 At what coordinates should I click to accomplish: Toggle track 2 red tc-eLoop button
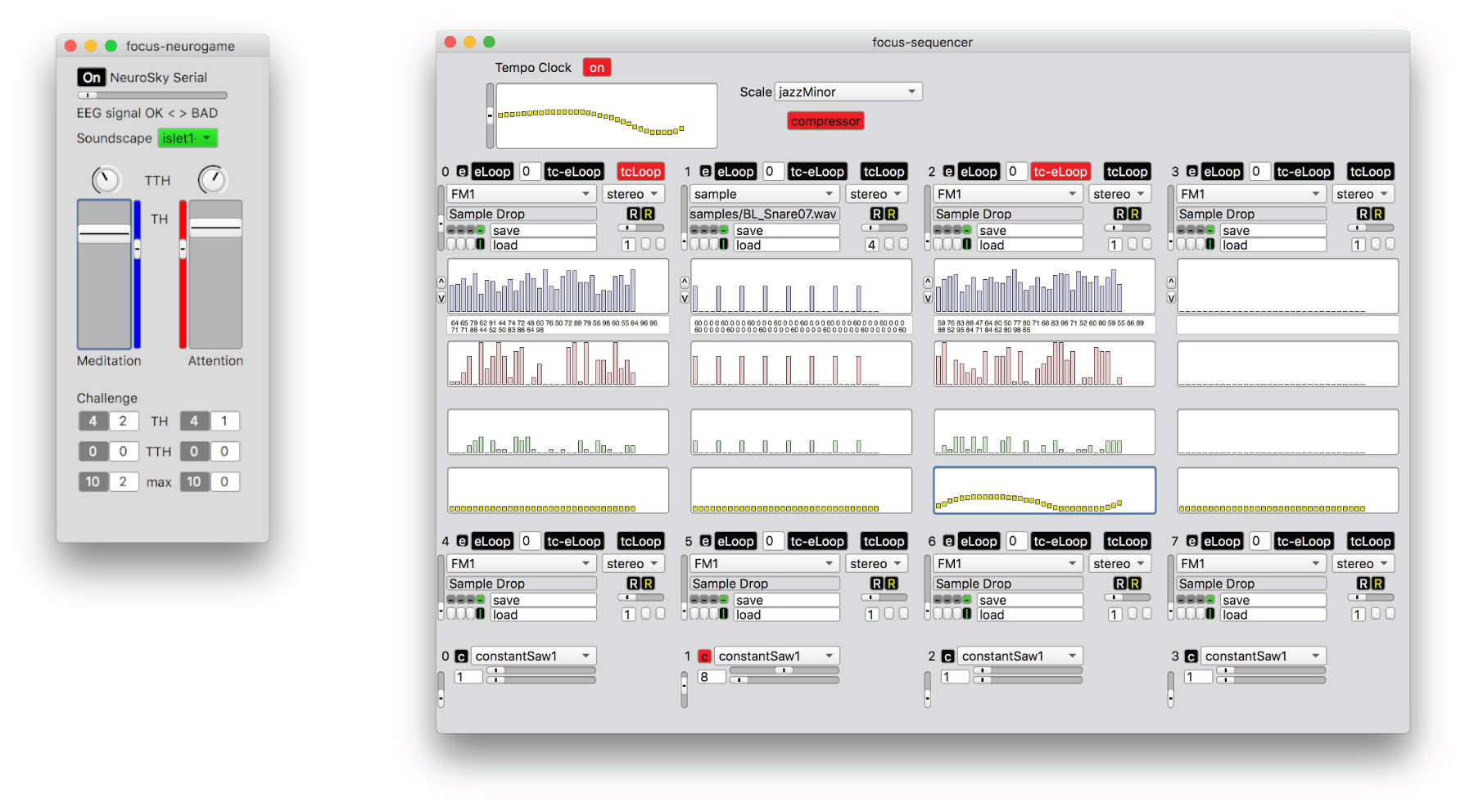click(1060, 172)
